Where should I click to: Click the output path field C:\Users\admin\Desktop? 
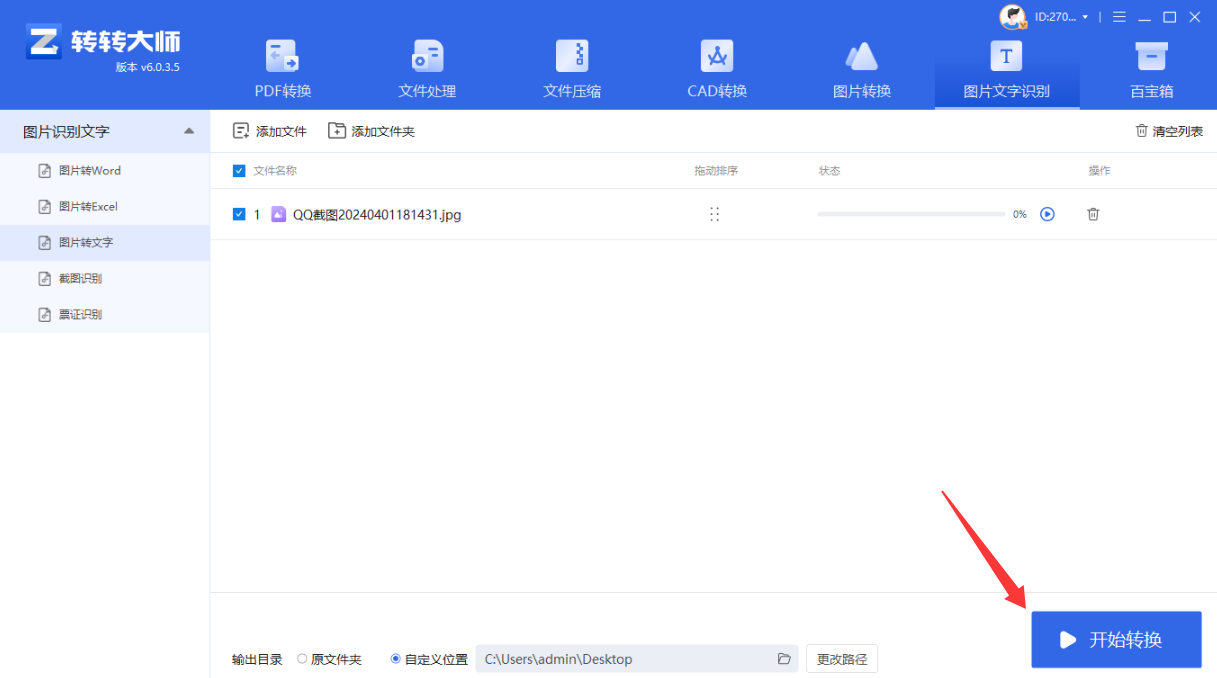coord(637,659)
